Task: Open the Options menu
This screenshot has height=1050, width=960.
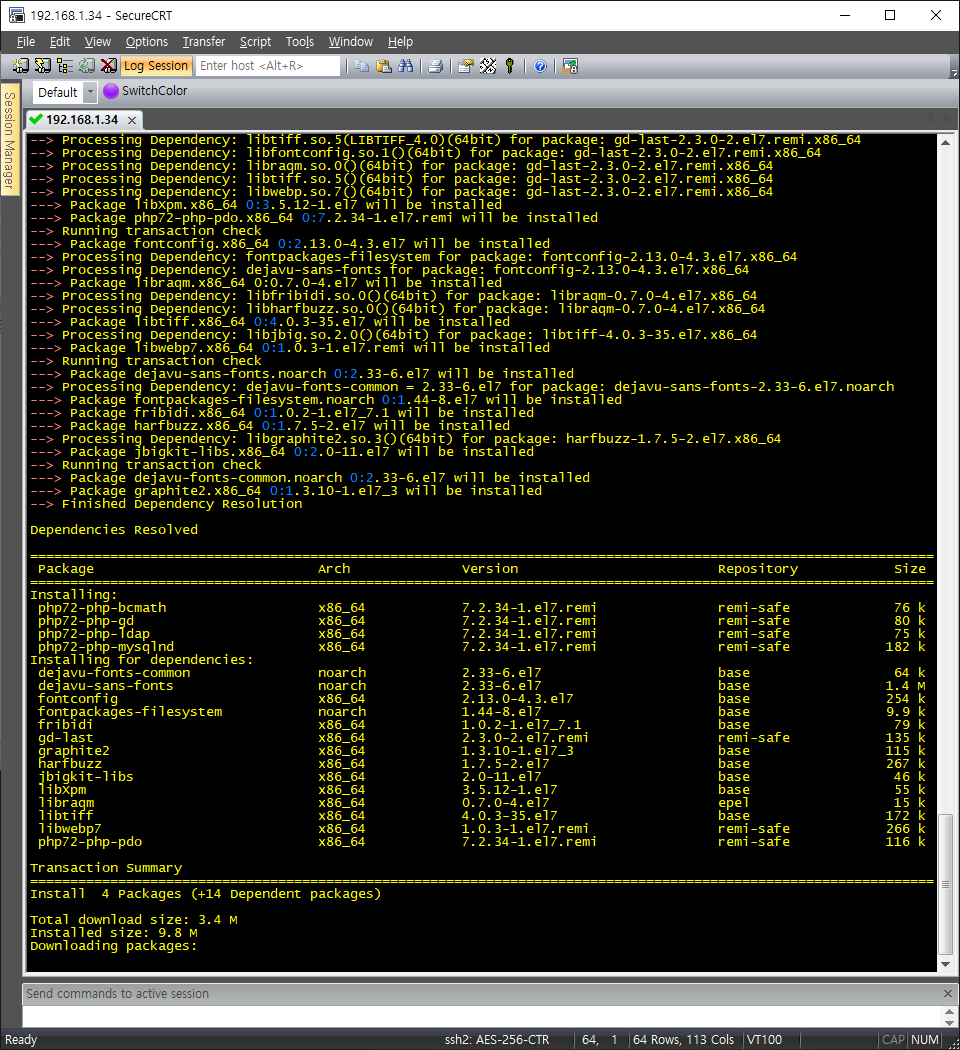Action: (147, 42)
